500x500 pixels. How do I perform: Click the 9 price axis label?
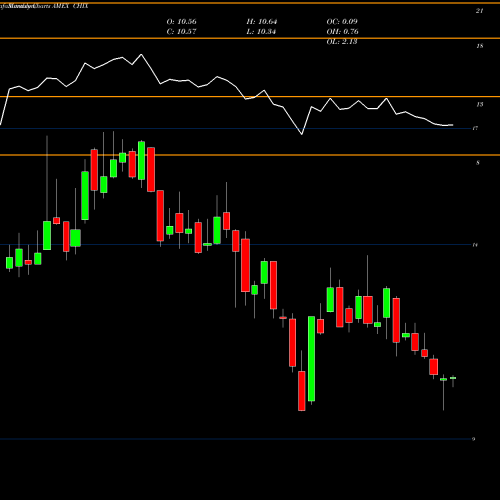click(x=473, y=439)
